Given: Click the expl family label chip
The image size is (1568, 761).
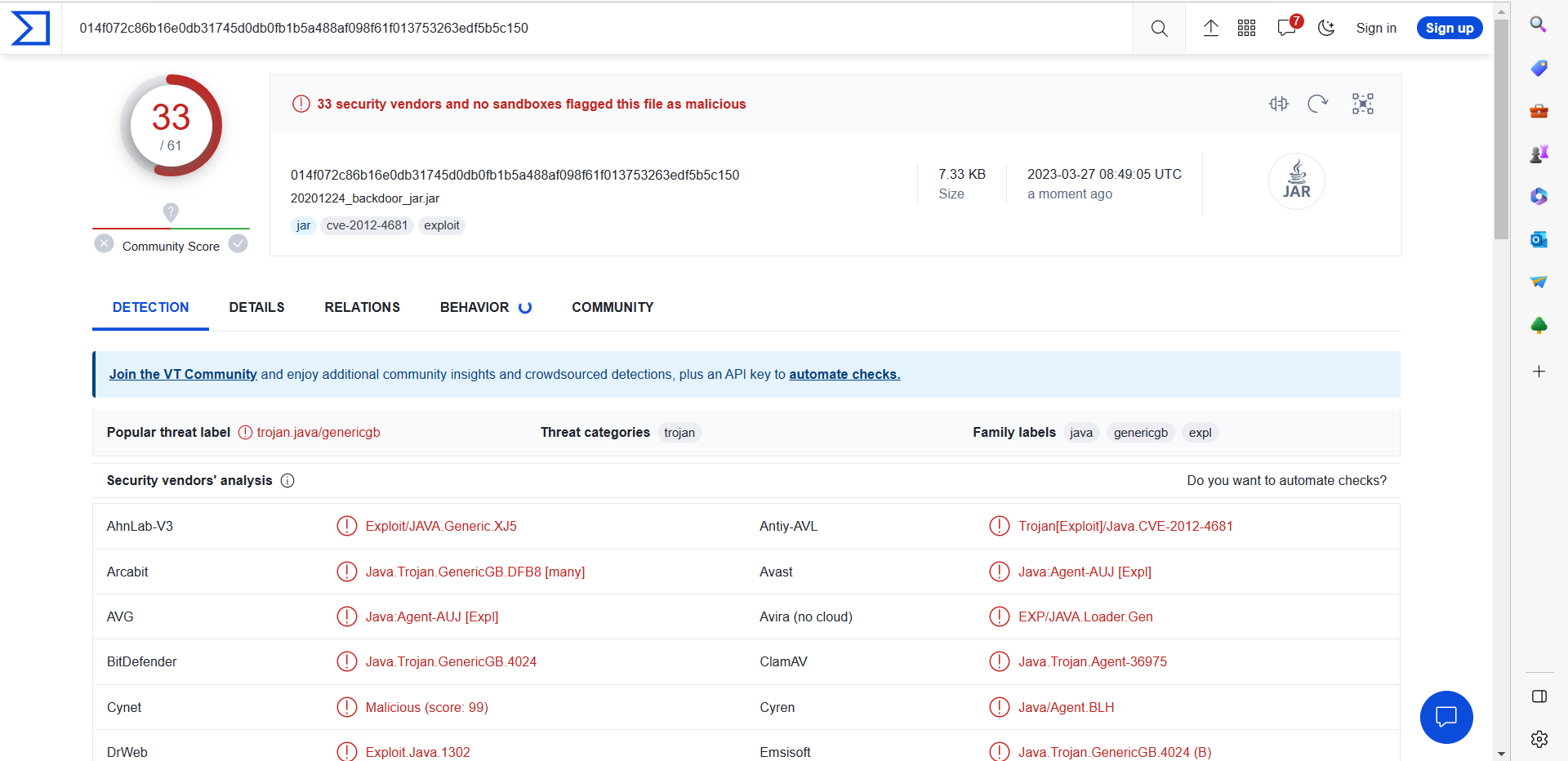Looking at the screenshot, I should pyautogui.click(x=1200, y=433).
